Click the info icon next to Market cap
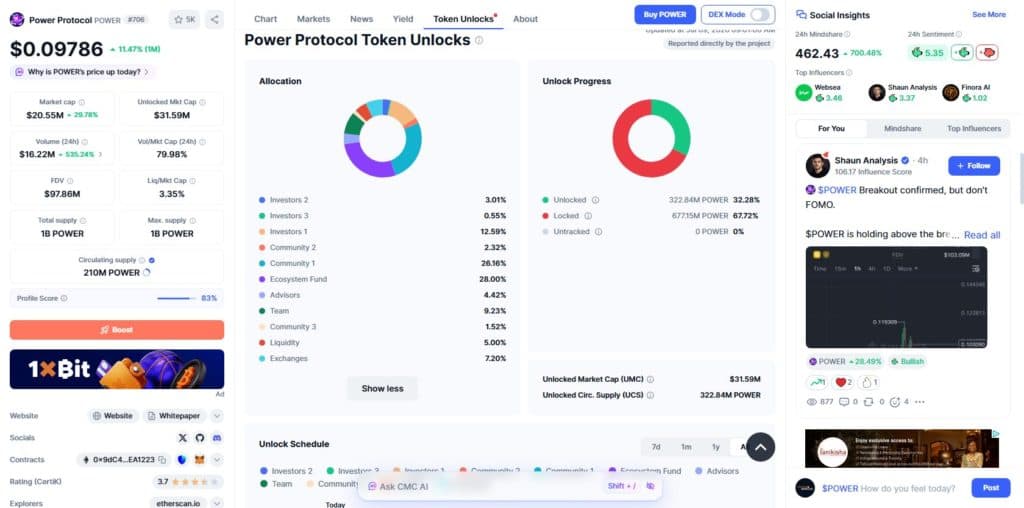The width and height of the screenshot is (1024, 508). 82,103
